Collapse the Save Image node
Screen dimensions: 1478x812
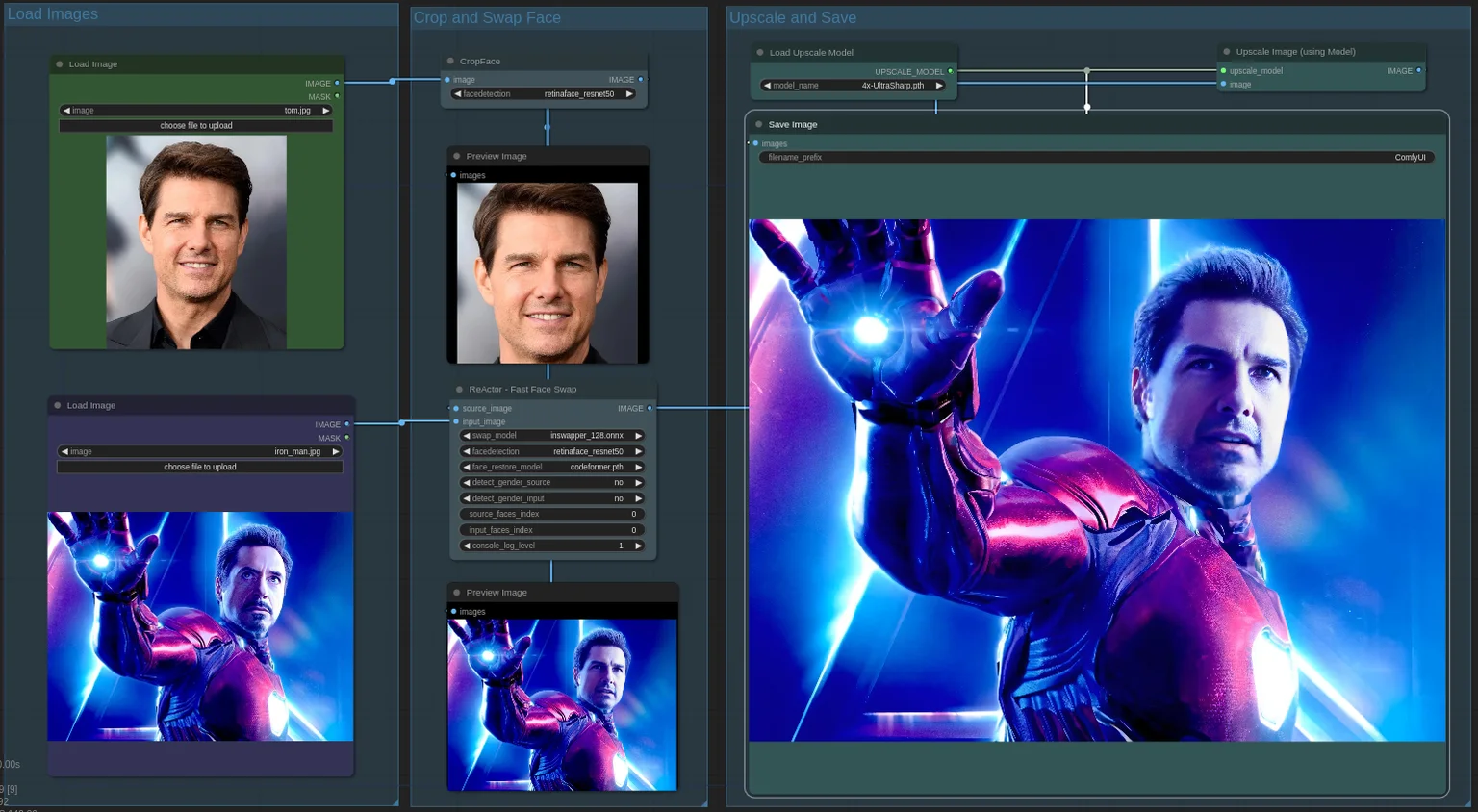(x=759, y=125)
